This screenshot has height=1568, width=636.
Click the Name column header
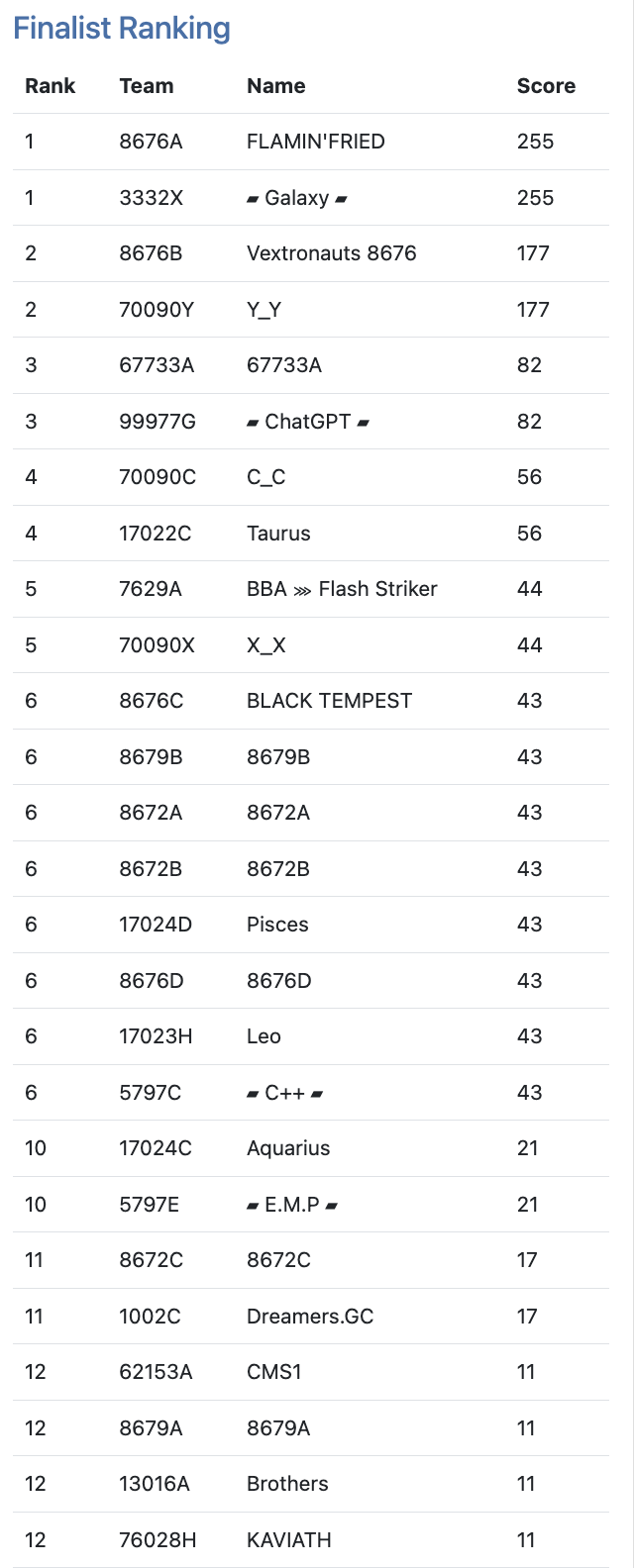click(275, 86)
